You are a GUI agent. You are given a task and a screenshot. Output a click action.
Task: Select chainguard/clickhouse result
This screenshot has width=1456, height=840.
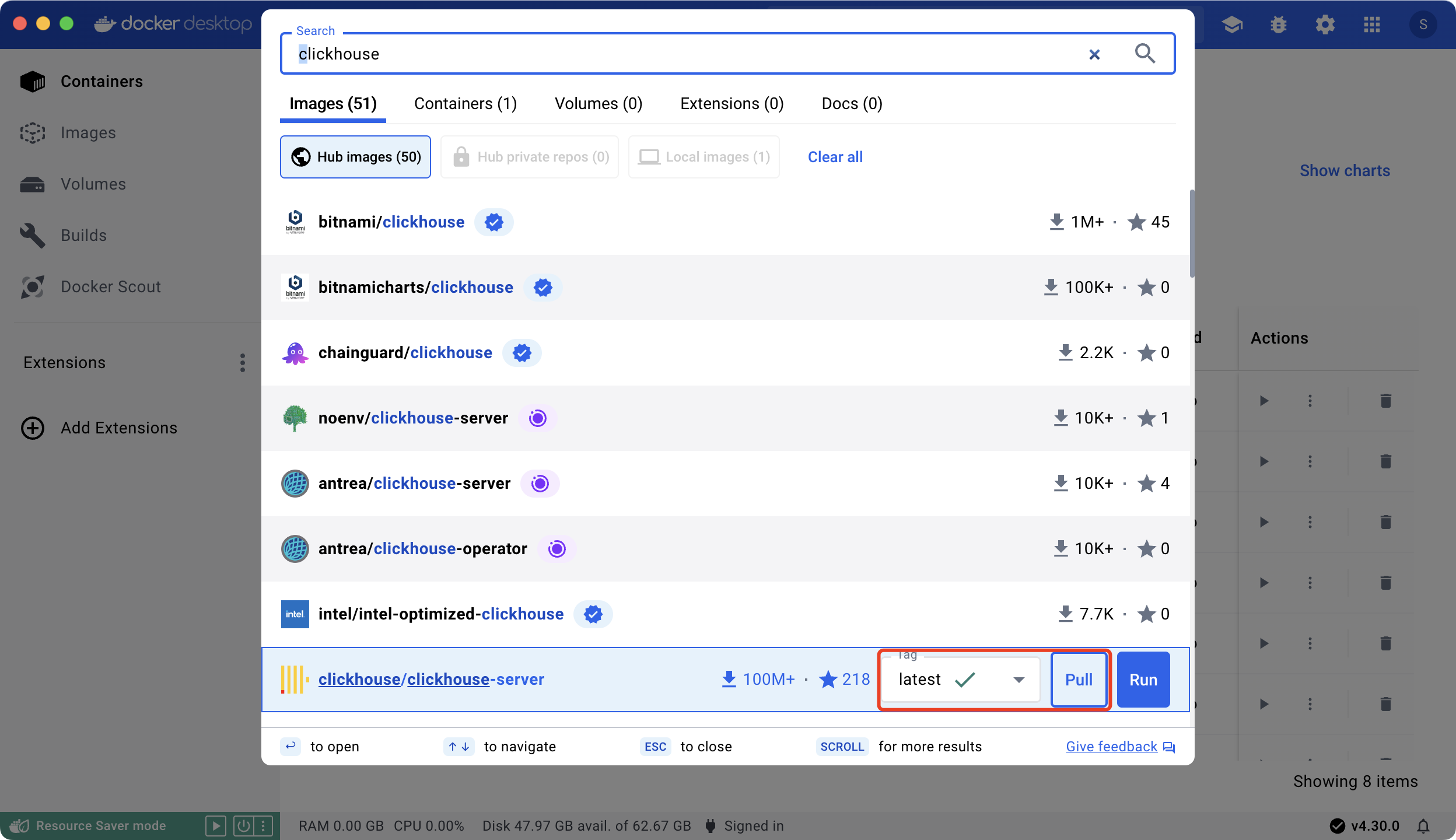tap(726, 353)
